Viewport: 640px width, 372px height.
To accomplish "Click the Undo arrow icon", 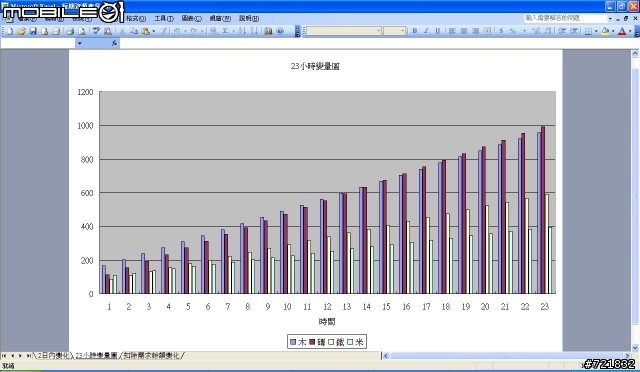I will (177, 31).
